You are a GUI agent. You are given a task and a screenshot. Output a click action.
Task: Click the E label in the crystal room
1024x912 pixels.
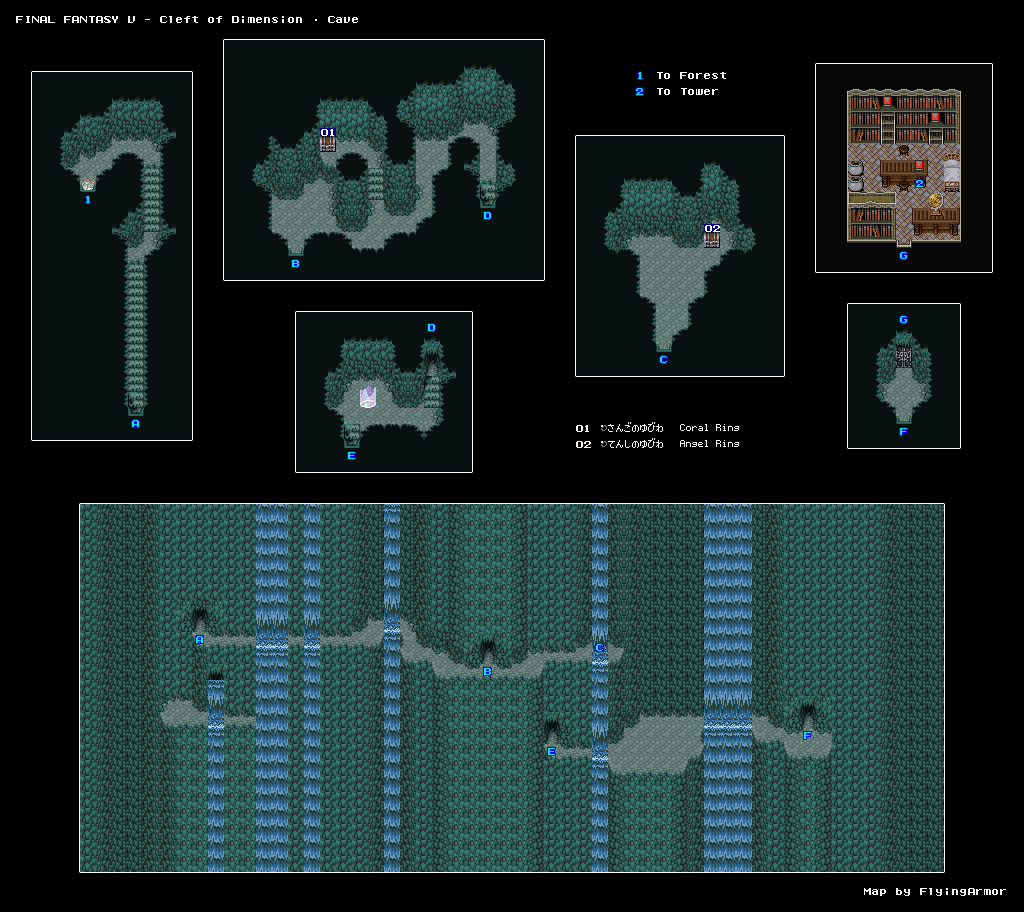point(351,455)
